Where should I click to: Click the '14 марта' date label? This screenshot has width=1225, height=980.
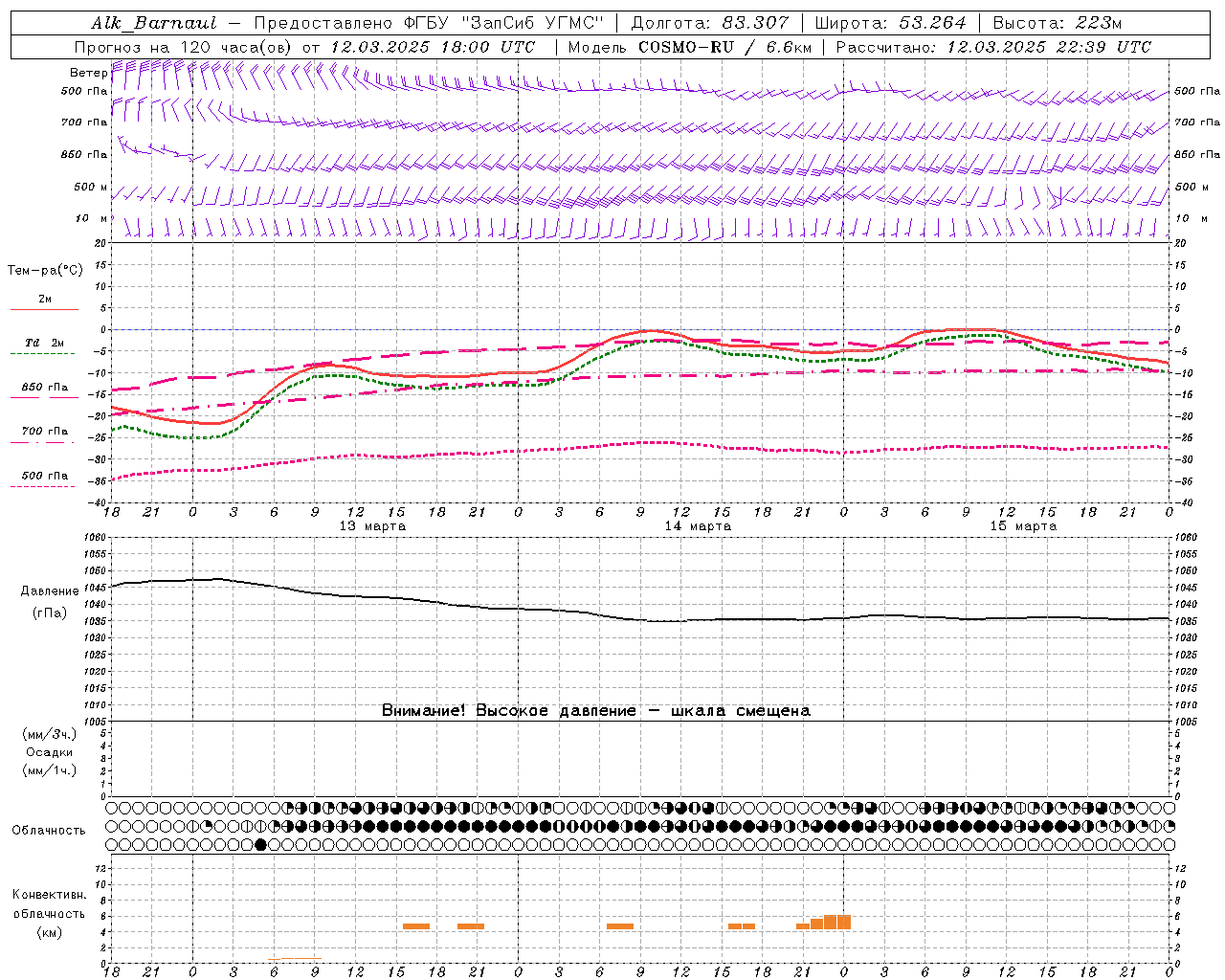point(698,526)
